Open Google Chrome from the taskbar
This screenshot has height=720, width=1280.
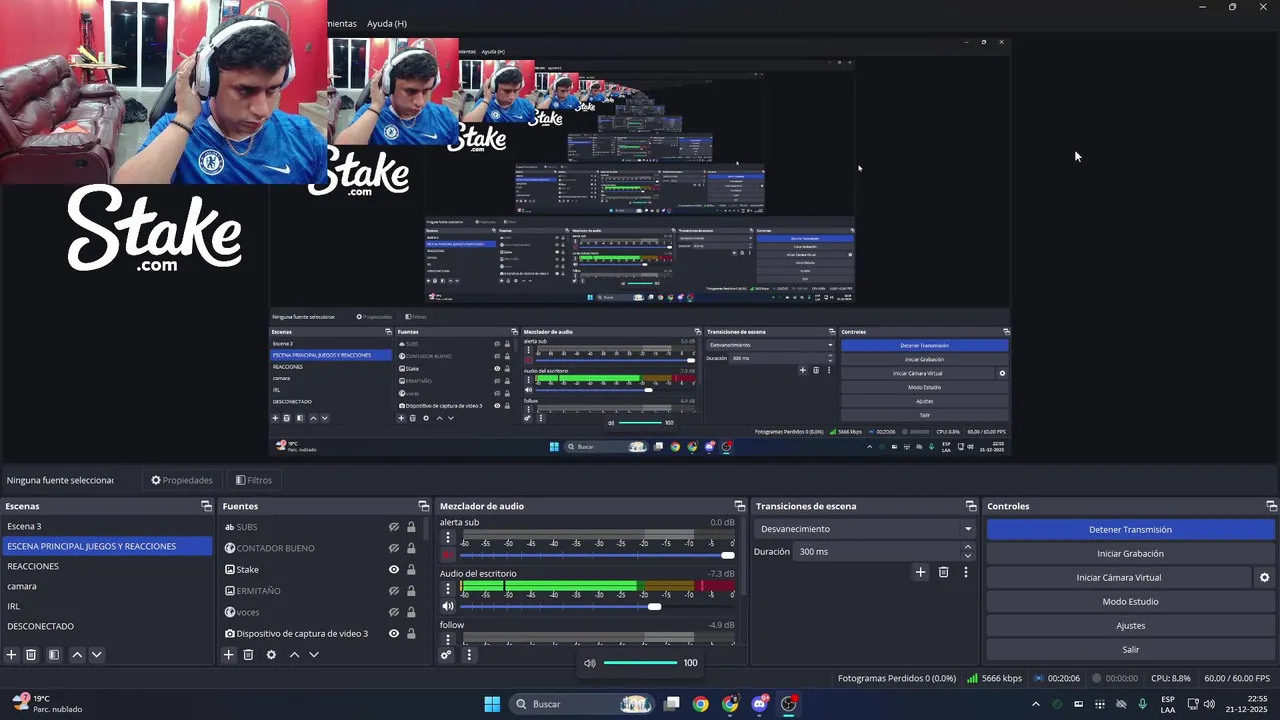[701, 704]
